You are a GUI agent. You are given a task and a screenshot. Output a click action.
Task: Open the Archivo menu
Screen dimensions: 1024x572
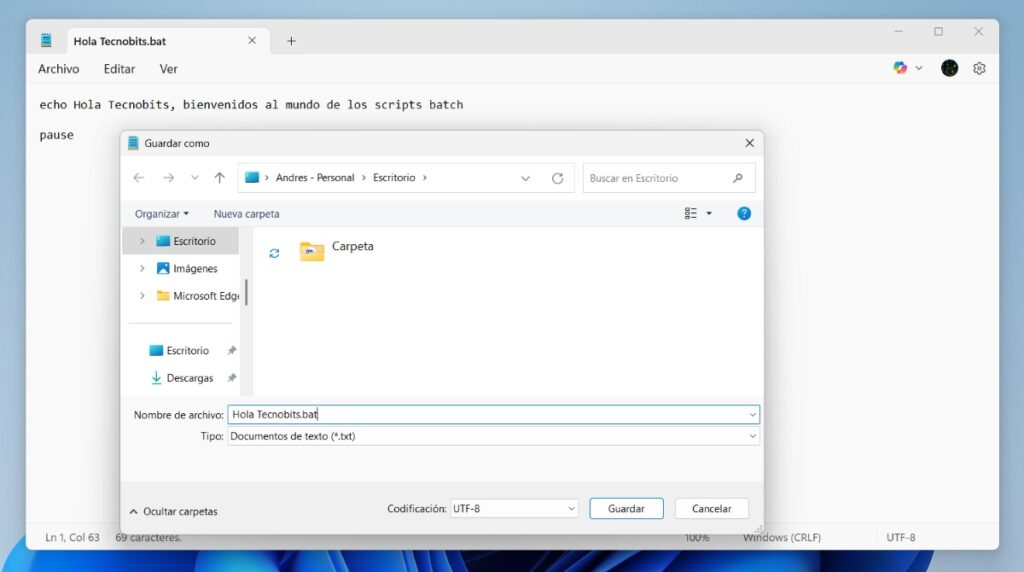(59, 69)
